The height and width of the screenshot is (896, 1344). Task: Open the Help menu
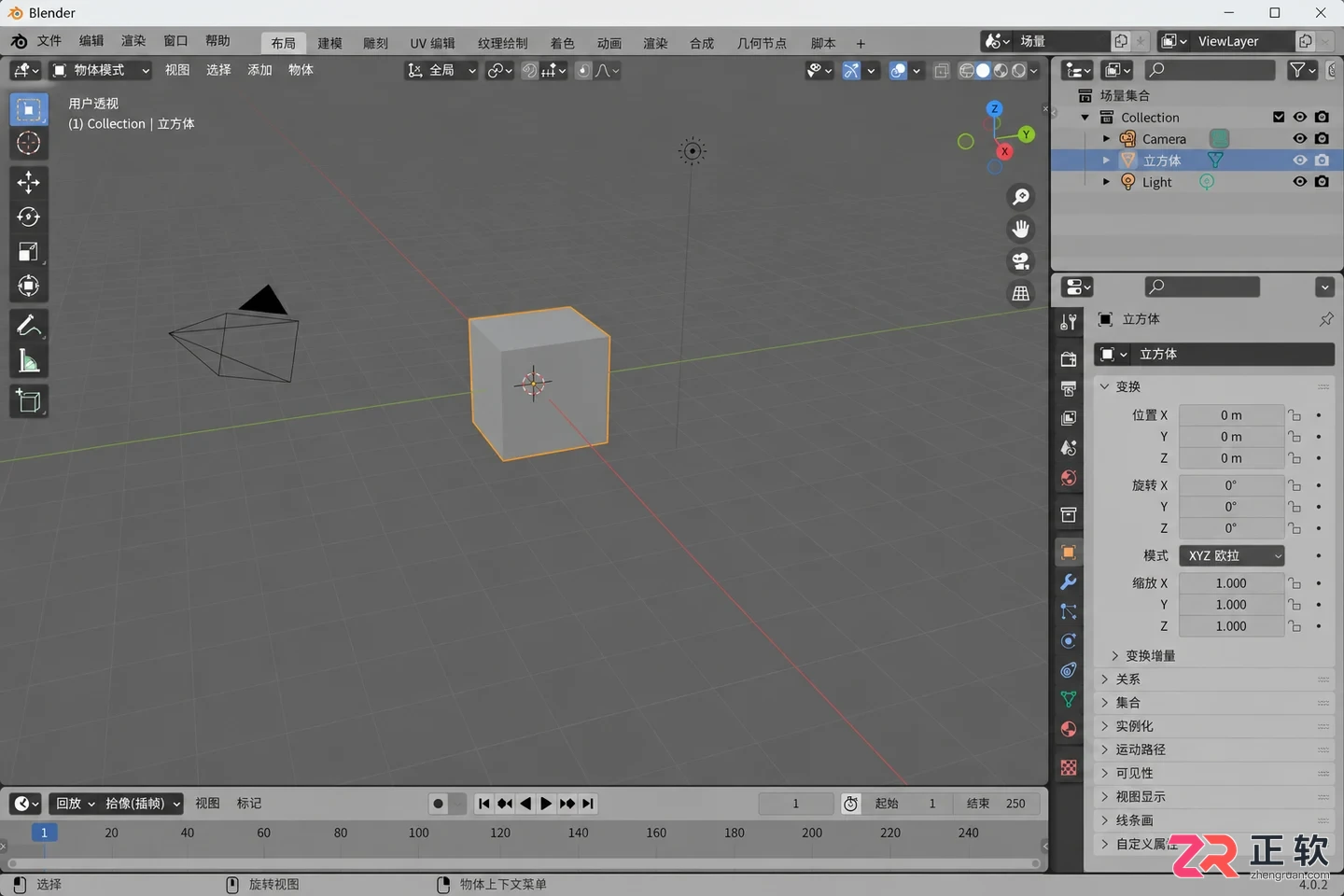coord(217,41)
